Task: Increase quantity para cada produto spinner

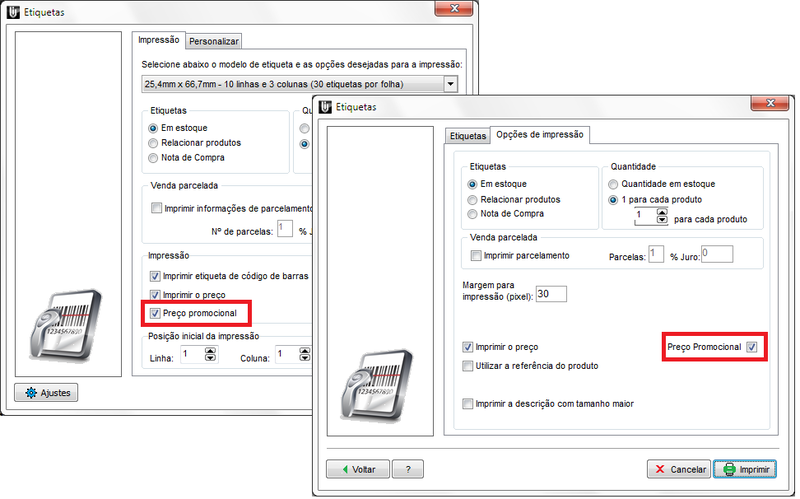Action: (x=660, y=211)
